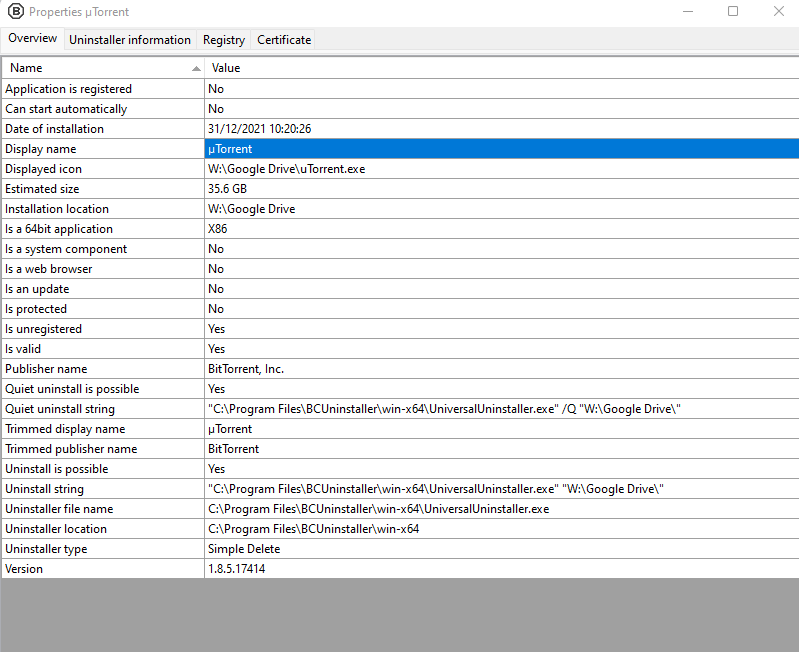The width and height of the screenshot is (799, 652).
Task: Select the Yes value for 'Is unregistered'
Action: pyautogui.click(x=501, y=329)
